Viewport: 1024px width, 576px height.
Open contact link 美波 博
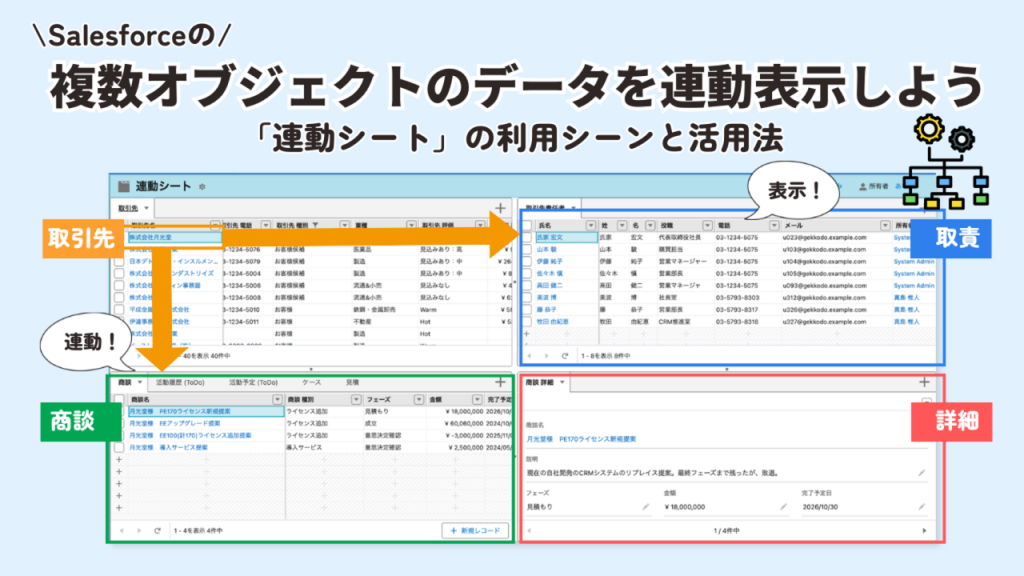click(x=547, y=298)
